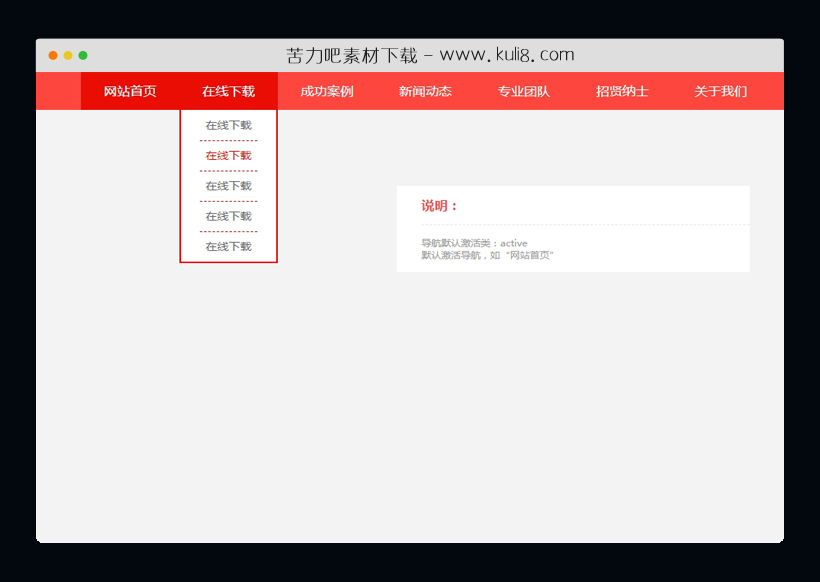Click the 新闻动态 navigation item
The height and width of the screenshot is (582, 820).
point(423,90)
